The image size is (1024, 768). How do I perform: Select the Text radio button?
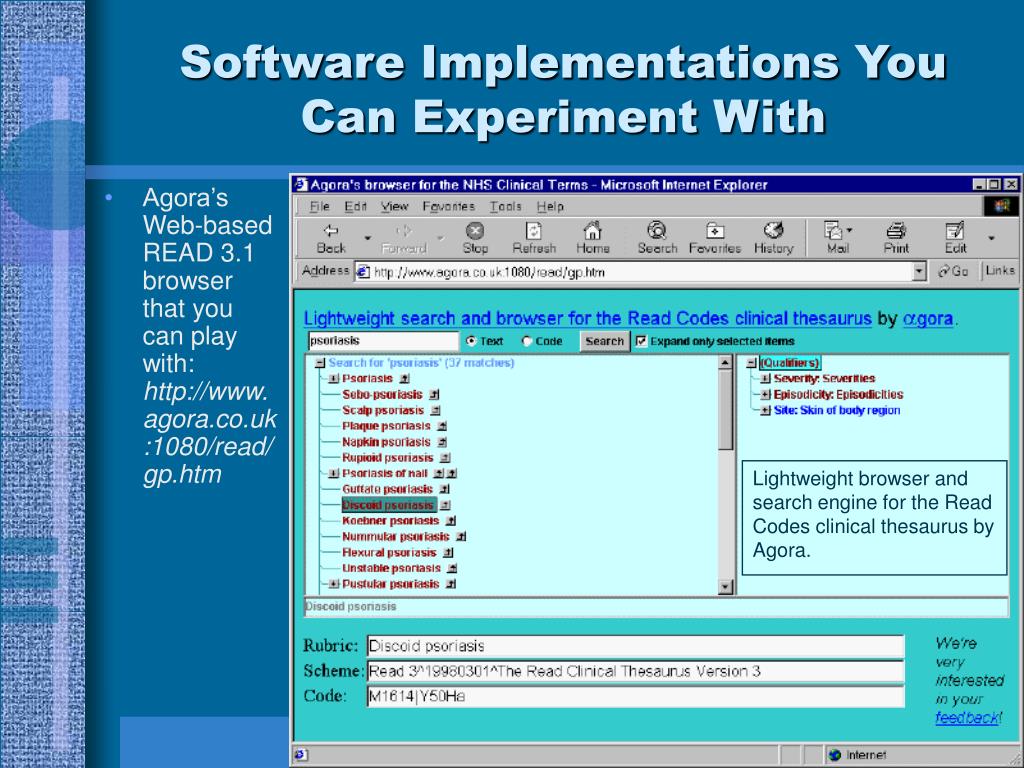tap(472, 341)
